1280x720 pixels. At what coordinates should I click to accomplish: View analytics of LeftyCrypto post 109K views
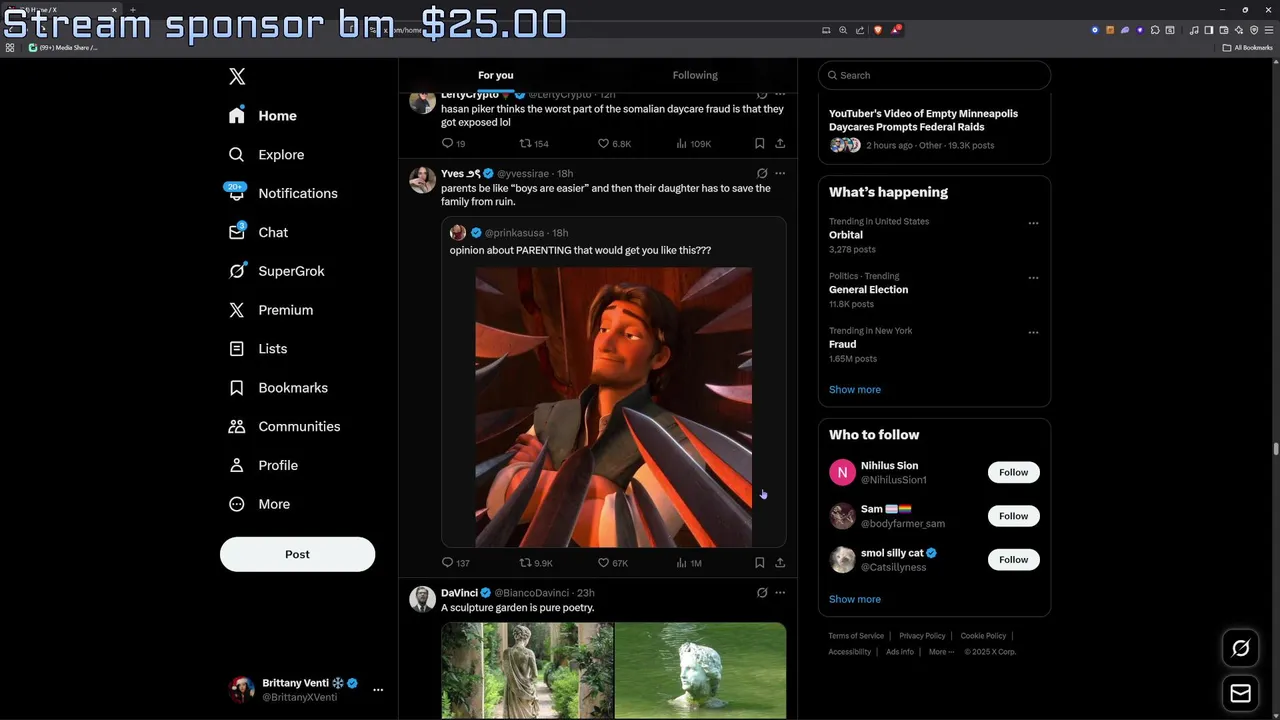click(693, 144)
